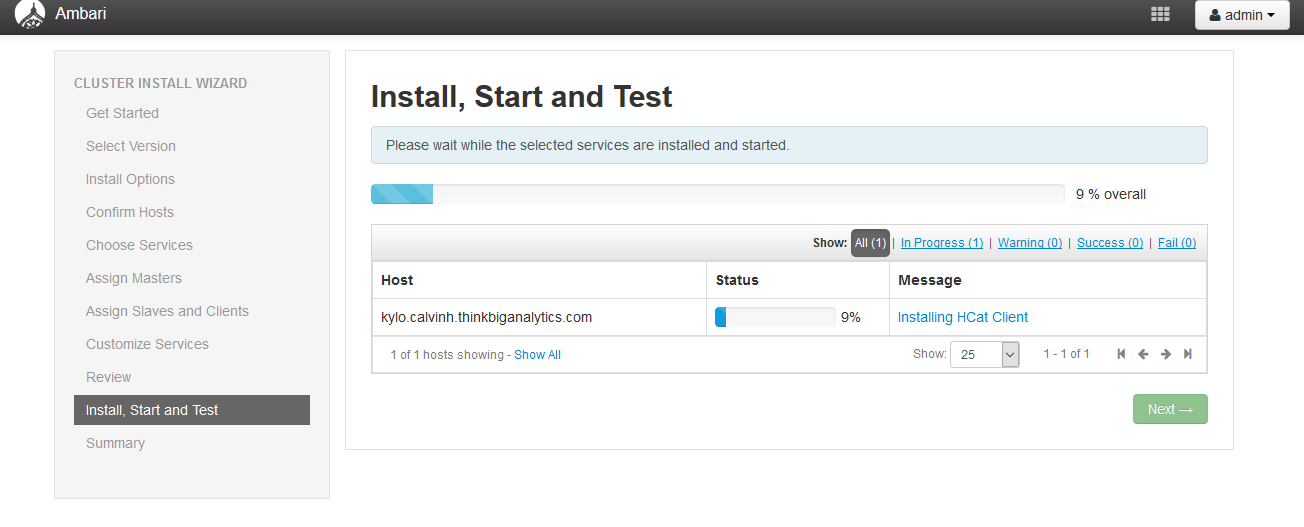The image size is (1304, 527).
Task: Click the host status progress bar
Action: pos(774,317)
